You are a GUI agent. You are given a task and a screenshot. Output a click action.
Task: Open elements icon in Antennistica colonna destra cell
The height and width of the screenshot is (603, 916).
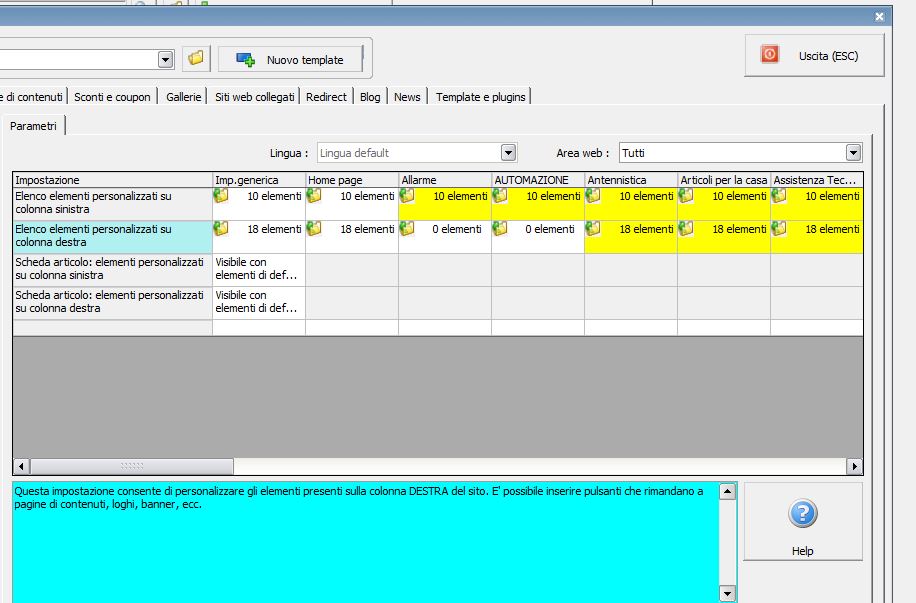click(x=592, y=228)
